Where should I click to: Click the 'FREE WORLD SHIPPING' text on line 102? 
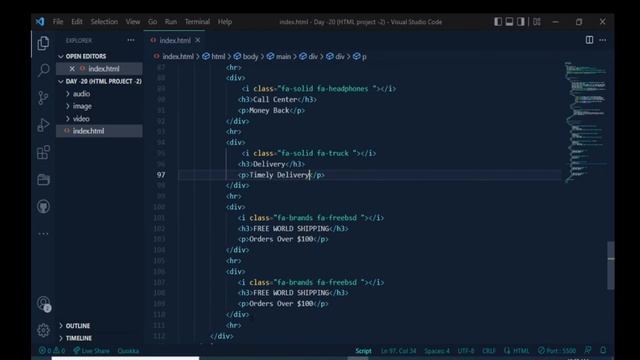point(291,229)
